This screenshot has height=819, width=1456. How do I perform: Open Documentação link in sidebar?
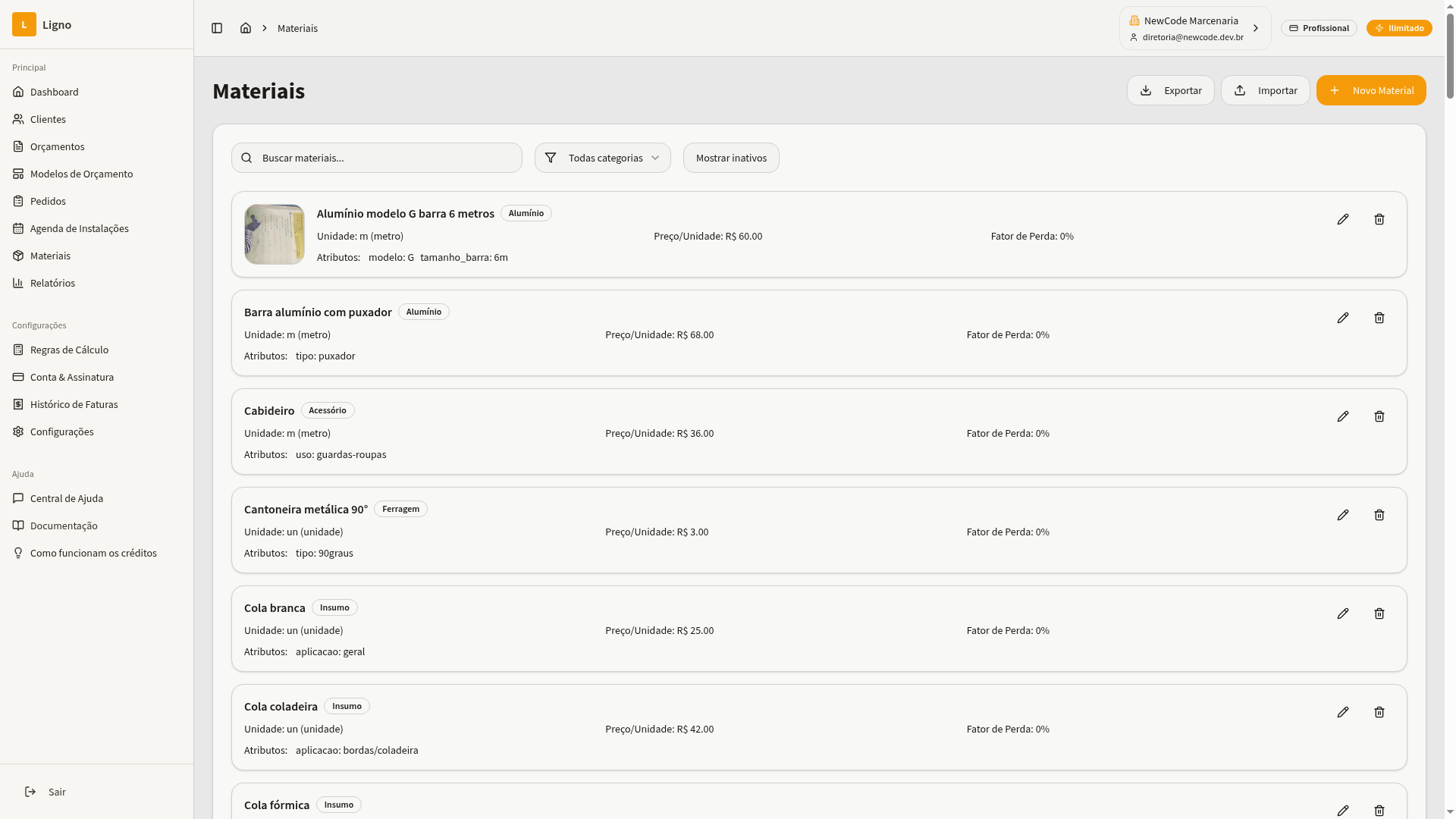[96, 526]
